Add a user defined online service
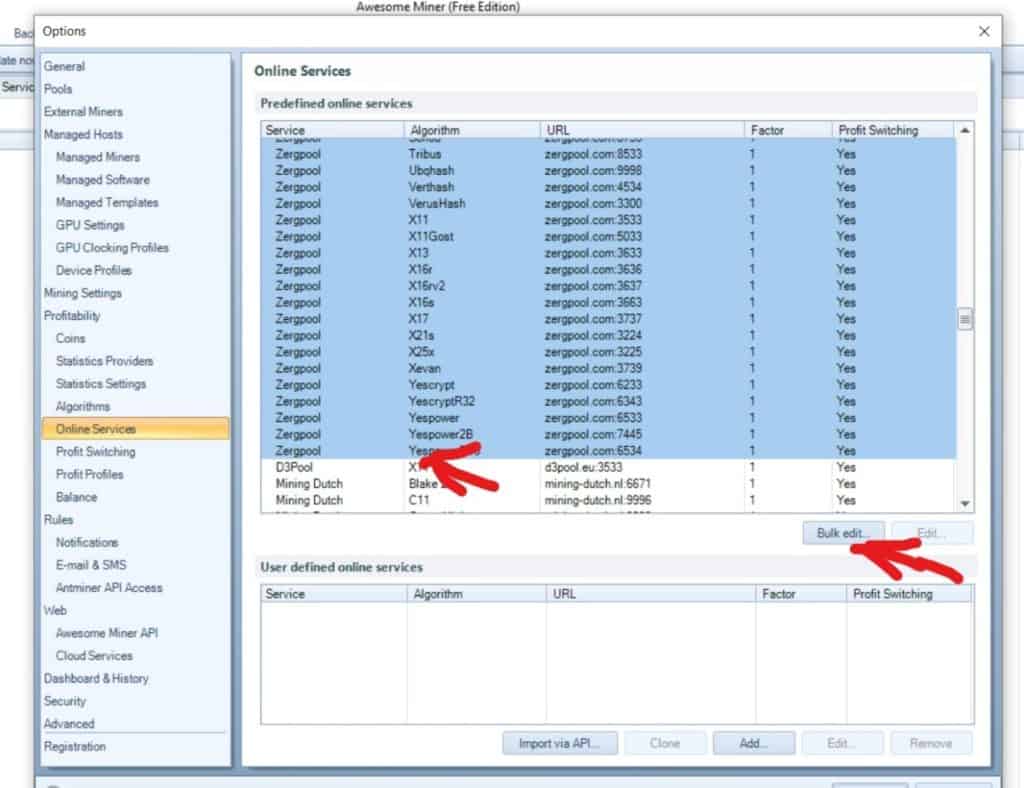The image size is (1024, 788). point(754,744)
